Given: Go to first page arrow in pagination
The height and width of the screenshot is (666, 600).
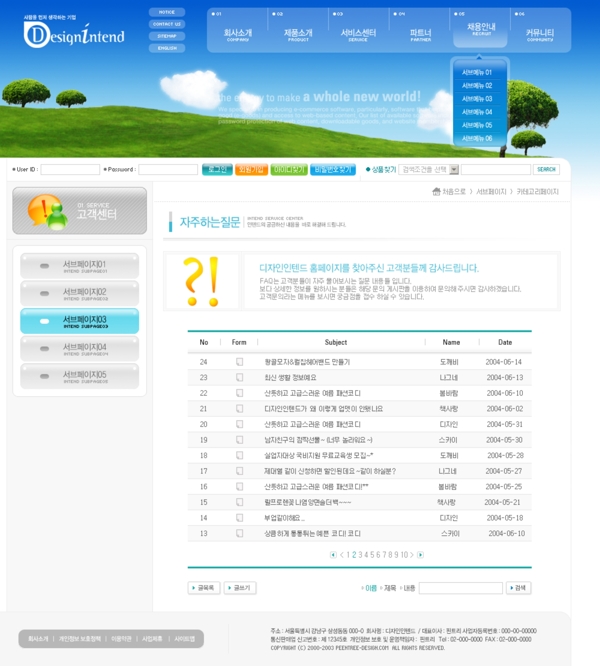Looking at the screenshot, I should tap(333, 555).
